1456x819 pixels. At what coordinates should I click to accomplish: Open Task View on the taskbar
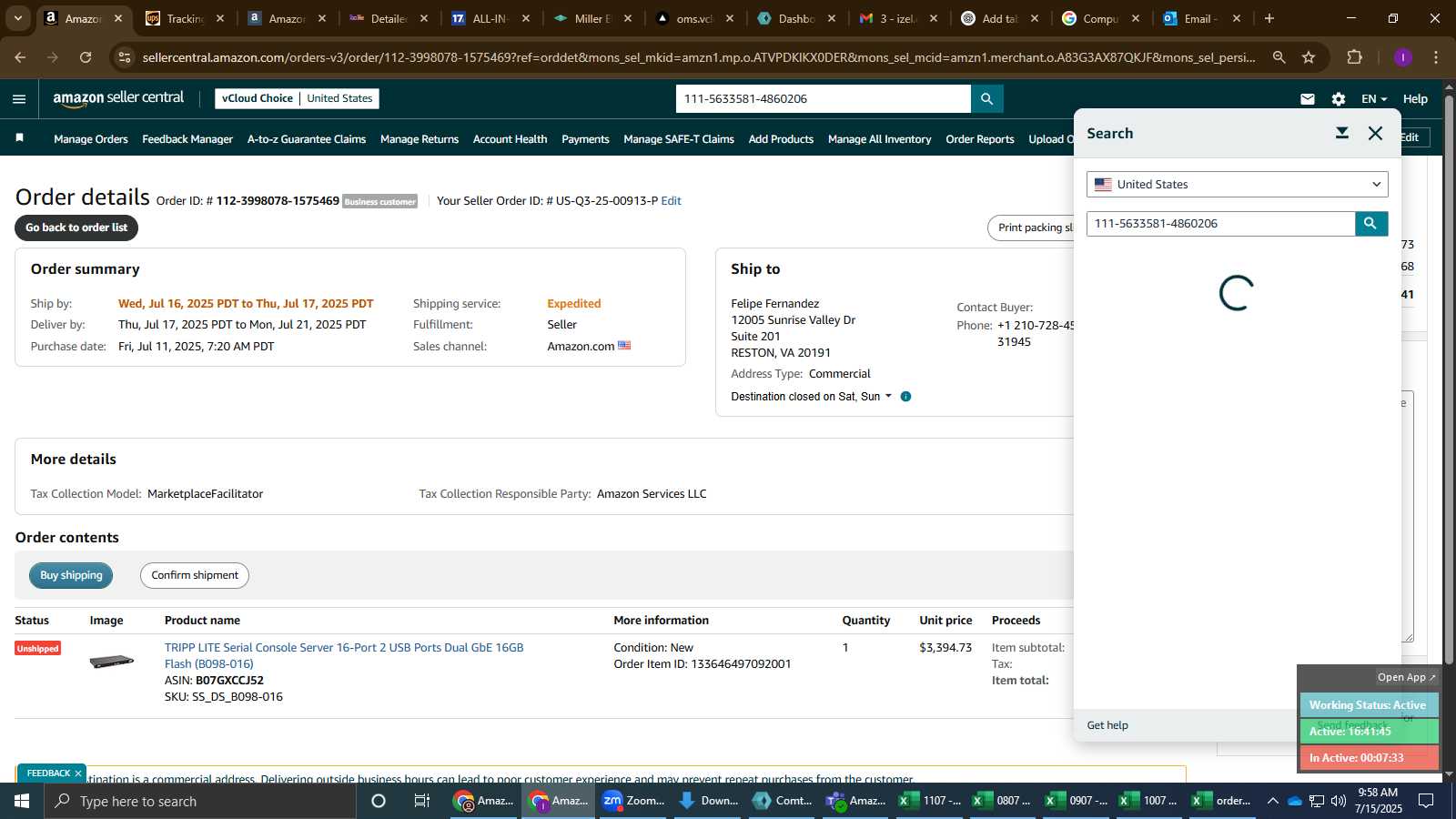pyautogui.click(x=422, y=801)
